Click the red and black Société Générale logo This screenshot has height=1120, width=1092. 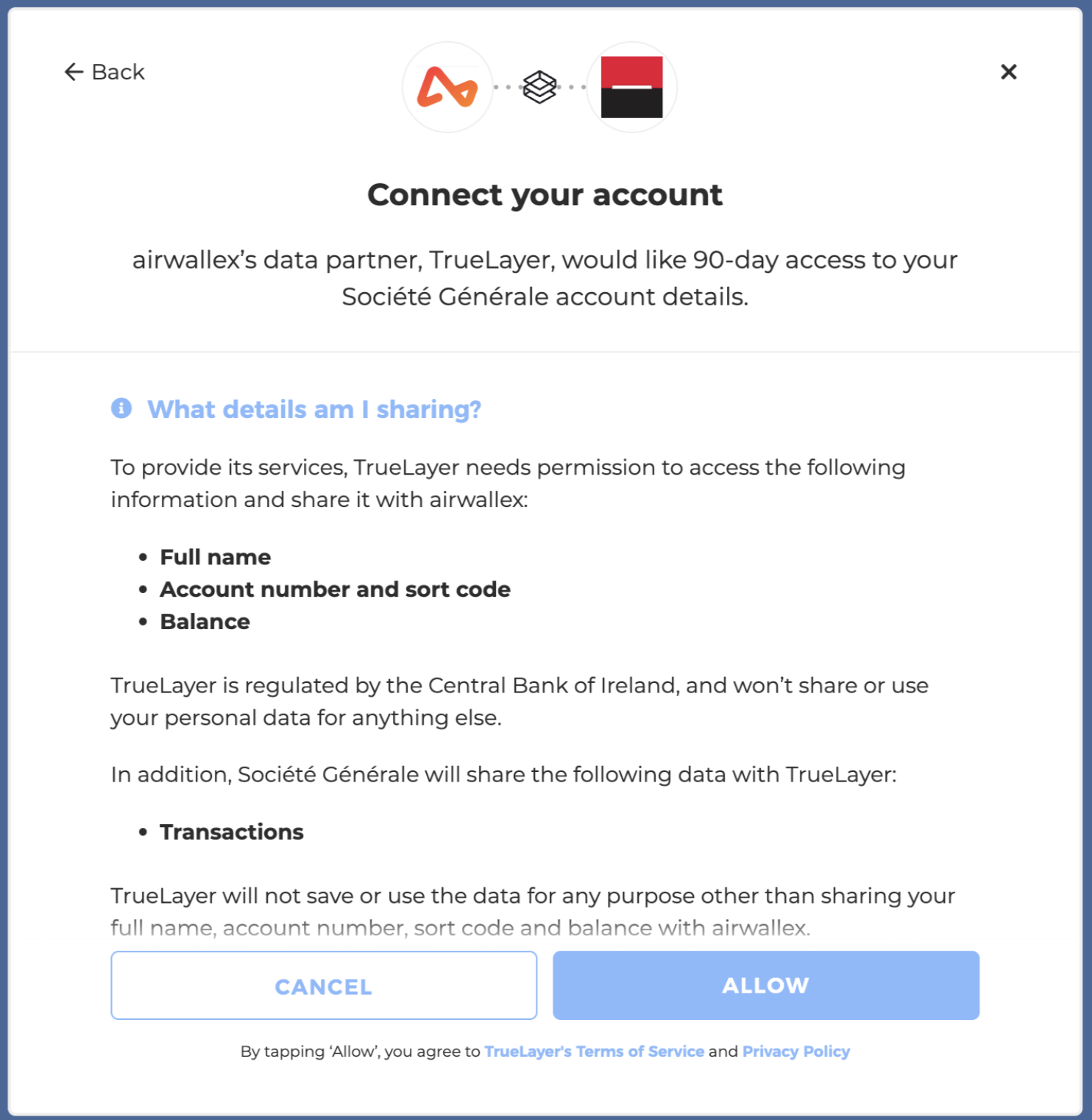click(631, 87)
